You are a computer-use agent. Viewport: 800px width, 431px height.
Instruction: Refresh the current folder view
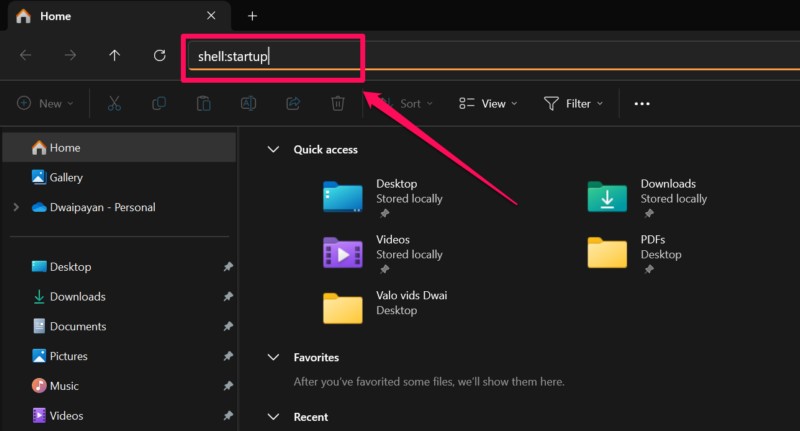tap(159, 55)
